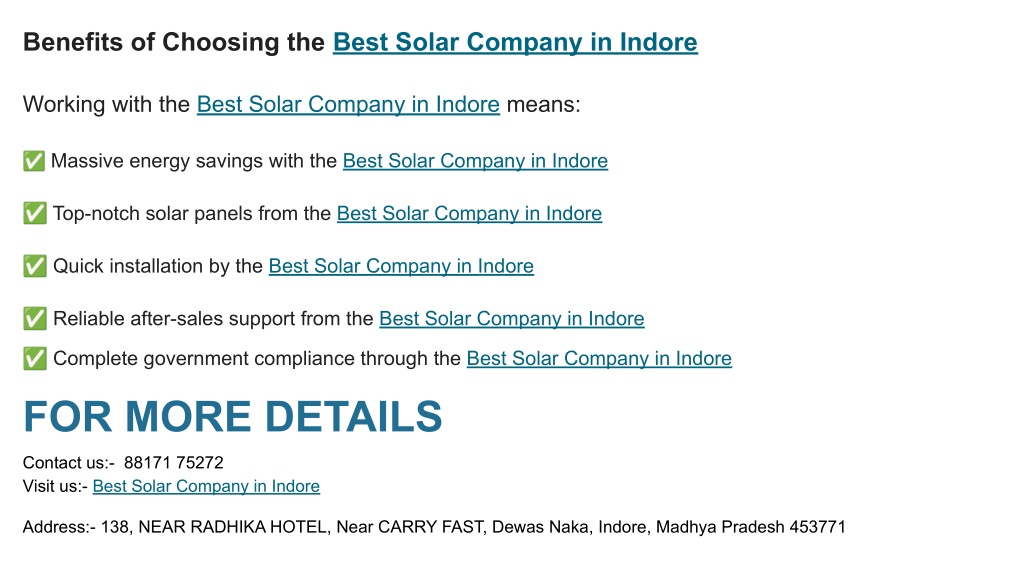Click the 'Contact us:-' label

[x=69, y=463]
